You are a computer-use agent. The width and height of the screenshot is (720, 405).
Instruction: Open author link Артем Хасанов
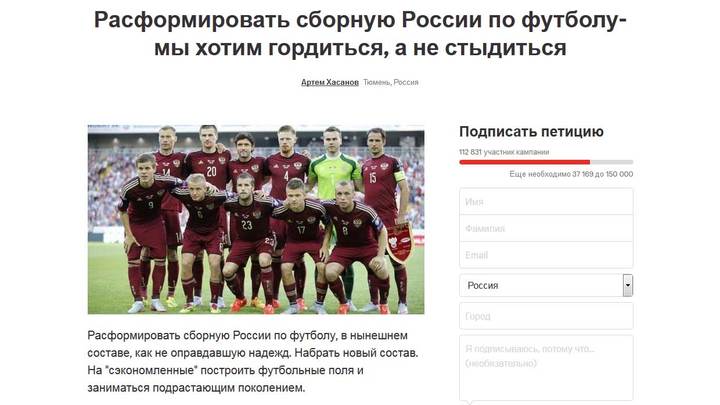(x=330, y=82)
